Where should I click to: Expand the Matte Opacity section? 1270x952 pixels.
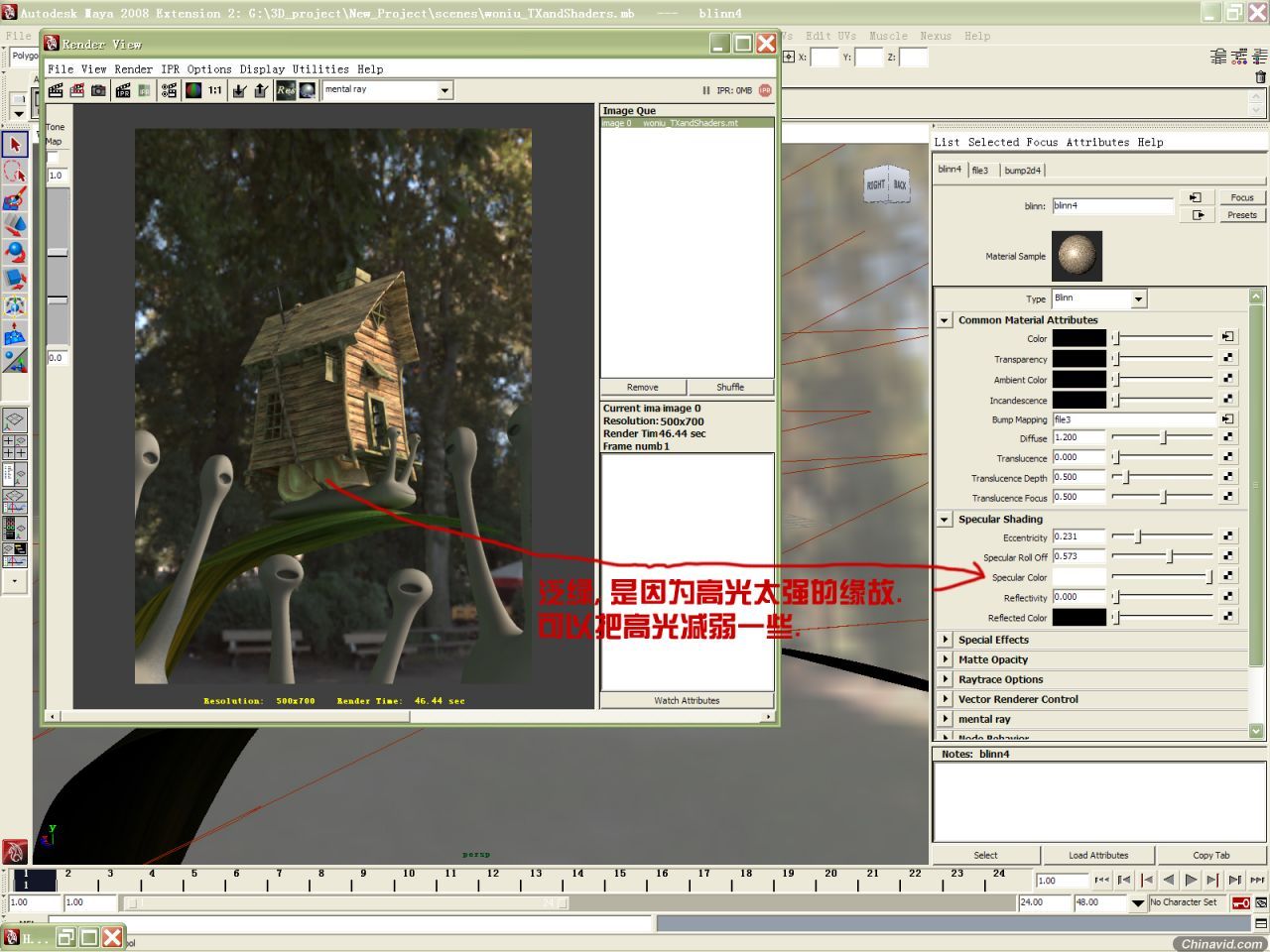click(945, 659)
